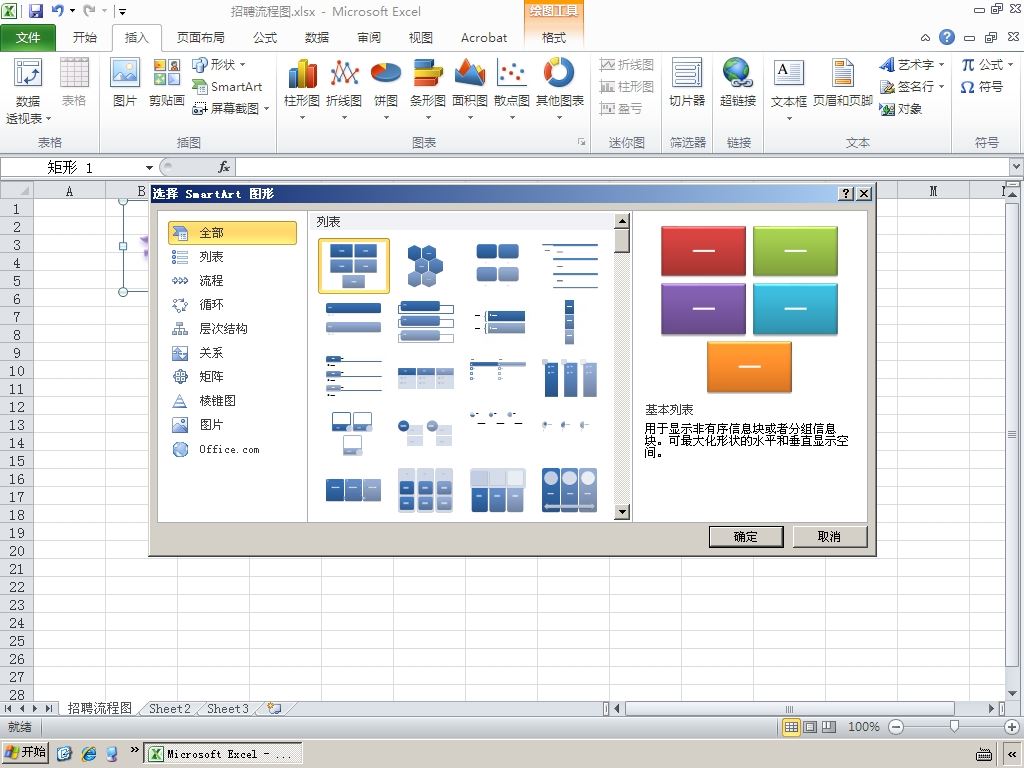The width and height of the screenshot is (1024, 768).
Task: Click the Microsoft Excel taskbar button
Action: point(223,754)
